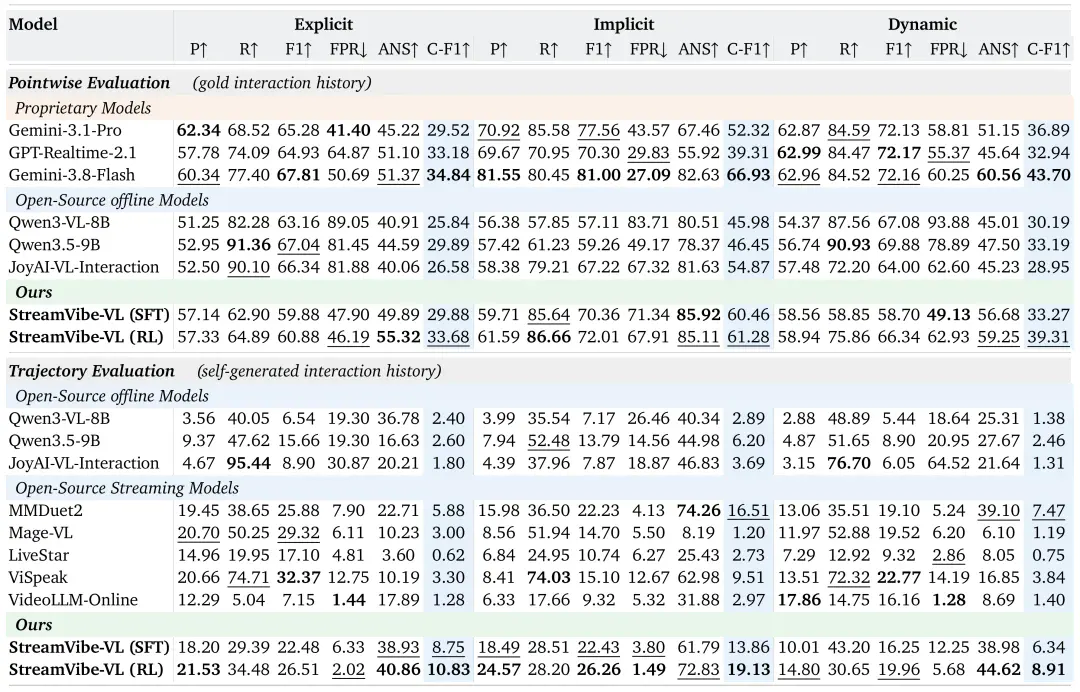The height and width of the screenshot is (692, 1080).
Task: Click the Pointwise Evaluation section heading
Action: (89, 83)
